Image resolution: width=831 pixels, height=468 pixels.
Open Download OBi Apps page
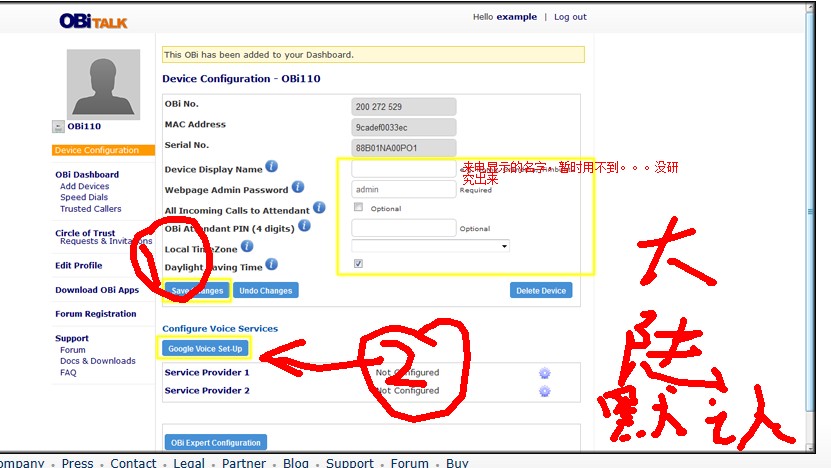97,290
